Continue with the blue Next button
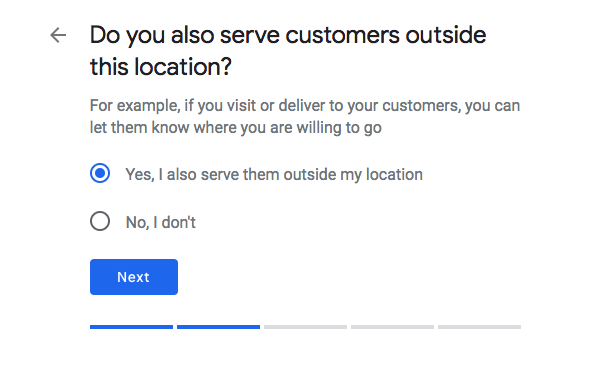Image resolution: width=615 pixels, height=373 pixels. point(134,277)
